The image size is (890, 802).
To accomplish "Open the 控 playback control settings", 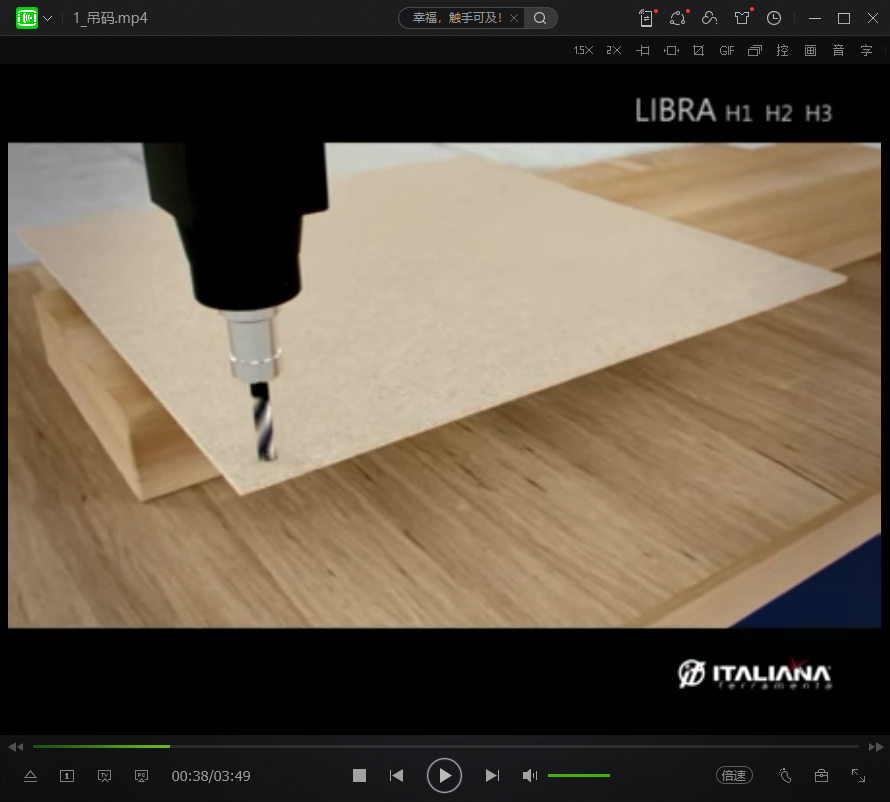I will [x=783, y=51].
